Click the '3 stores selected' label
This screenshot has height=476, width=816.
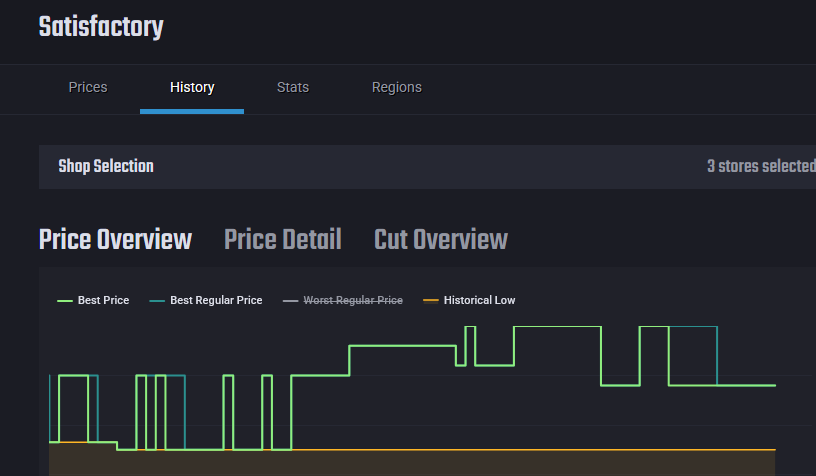761,166
